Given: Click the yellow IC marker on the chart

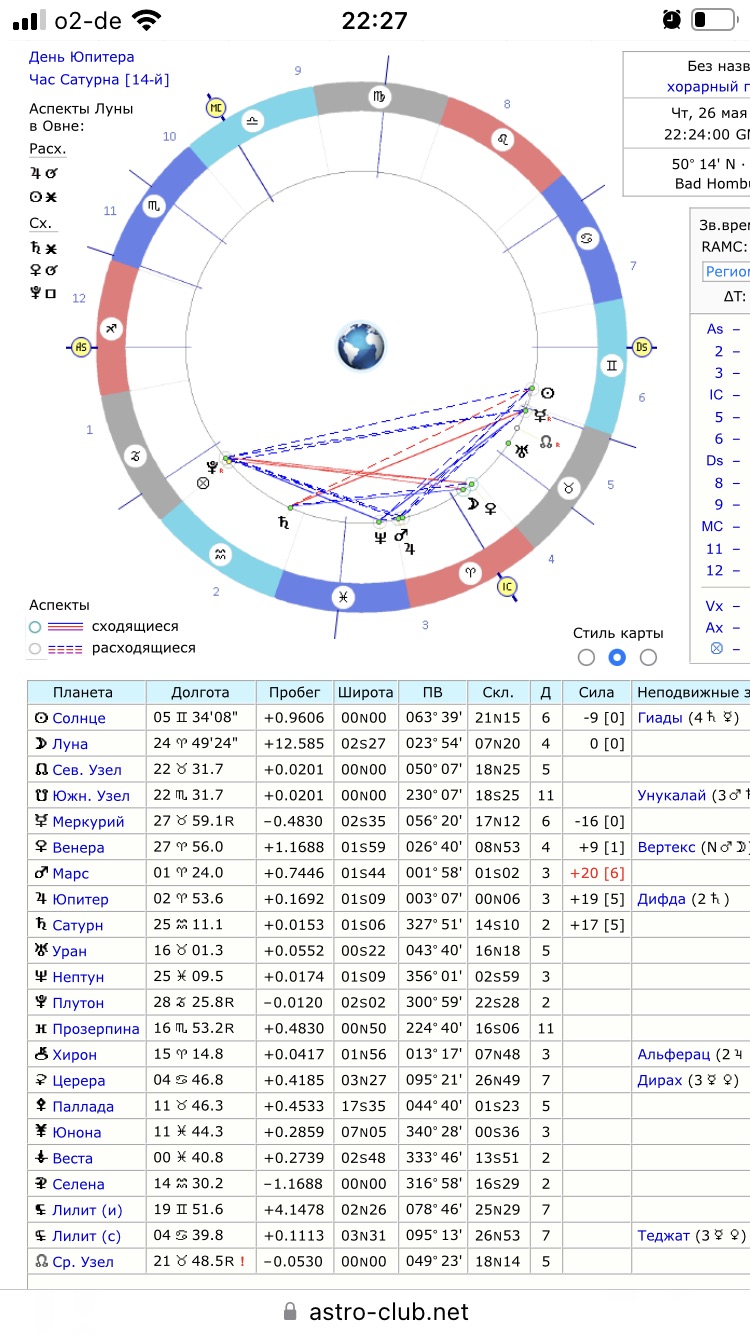Looking at the screenshot, I should pyautogui.click(x=507, y=587).
